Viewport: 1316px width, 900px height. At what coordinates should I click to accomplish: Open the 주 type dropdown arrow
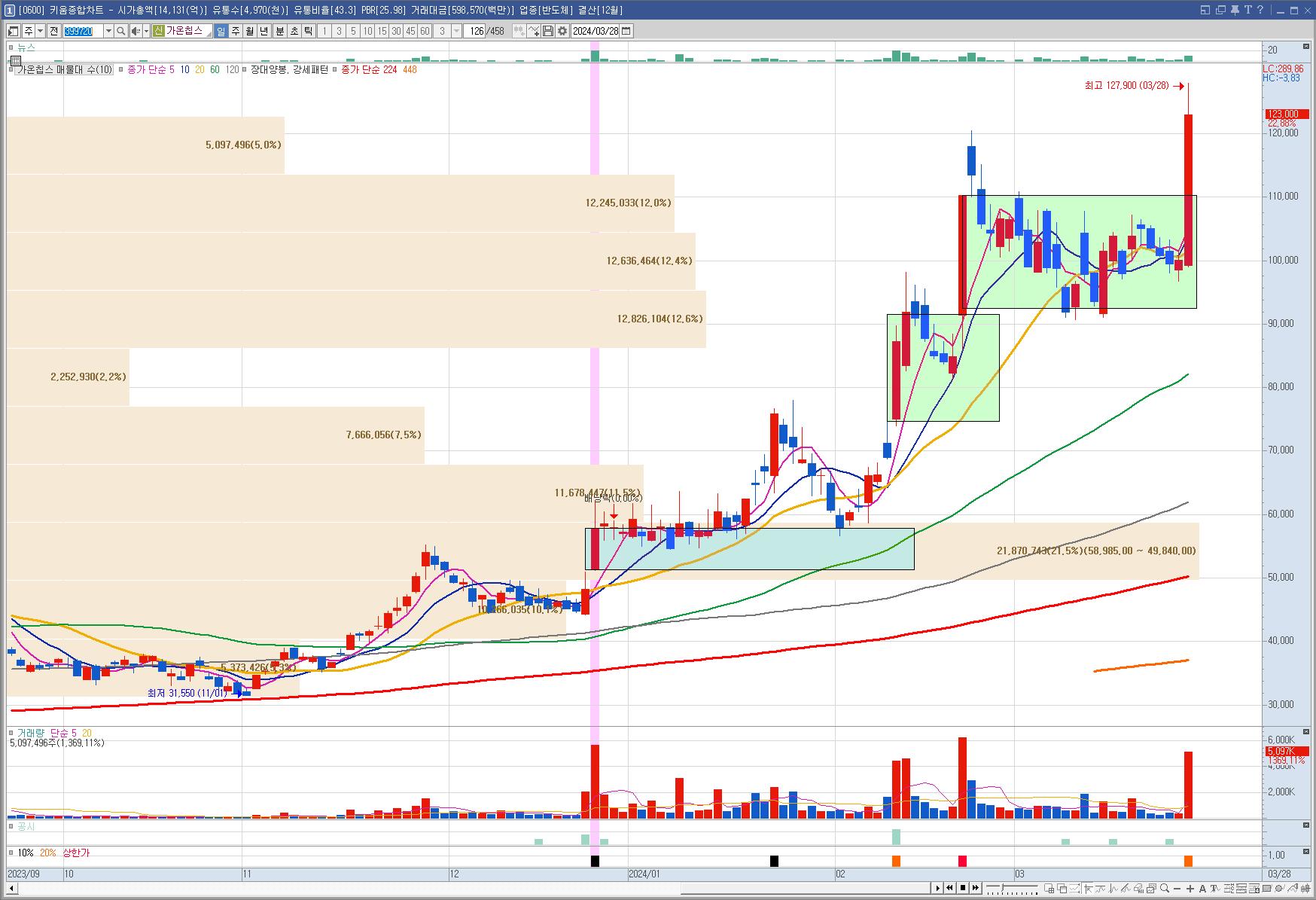pyautogui.click(x=40, y=31)
